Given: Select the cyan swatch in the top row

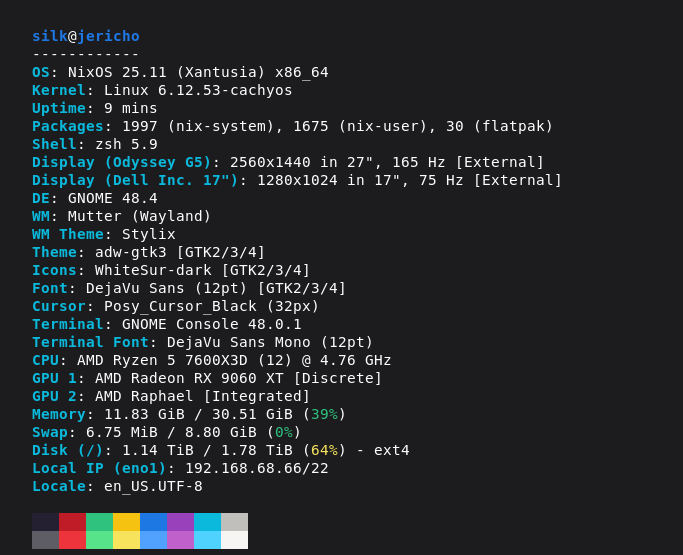Looking at the screenshot, I should point(207,522).
